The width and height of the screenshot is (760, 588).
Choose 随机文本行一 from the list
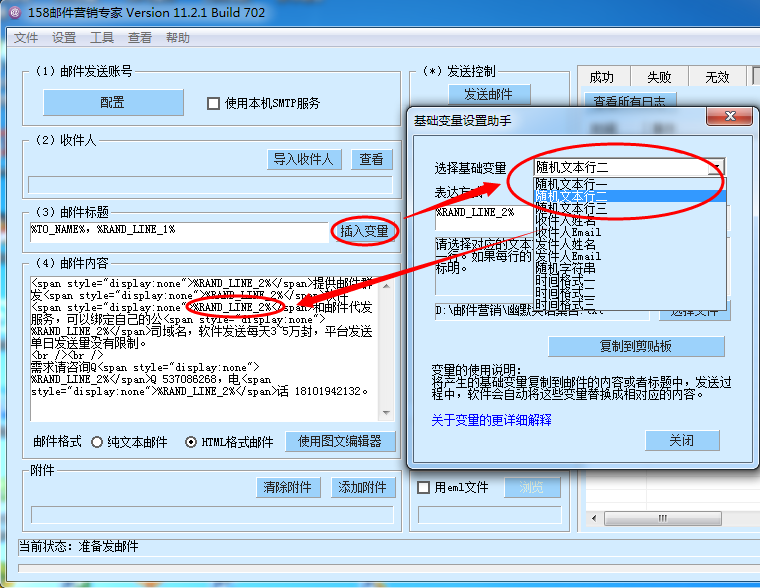click(630, 184)
